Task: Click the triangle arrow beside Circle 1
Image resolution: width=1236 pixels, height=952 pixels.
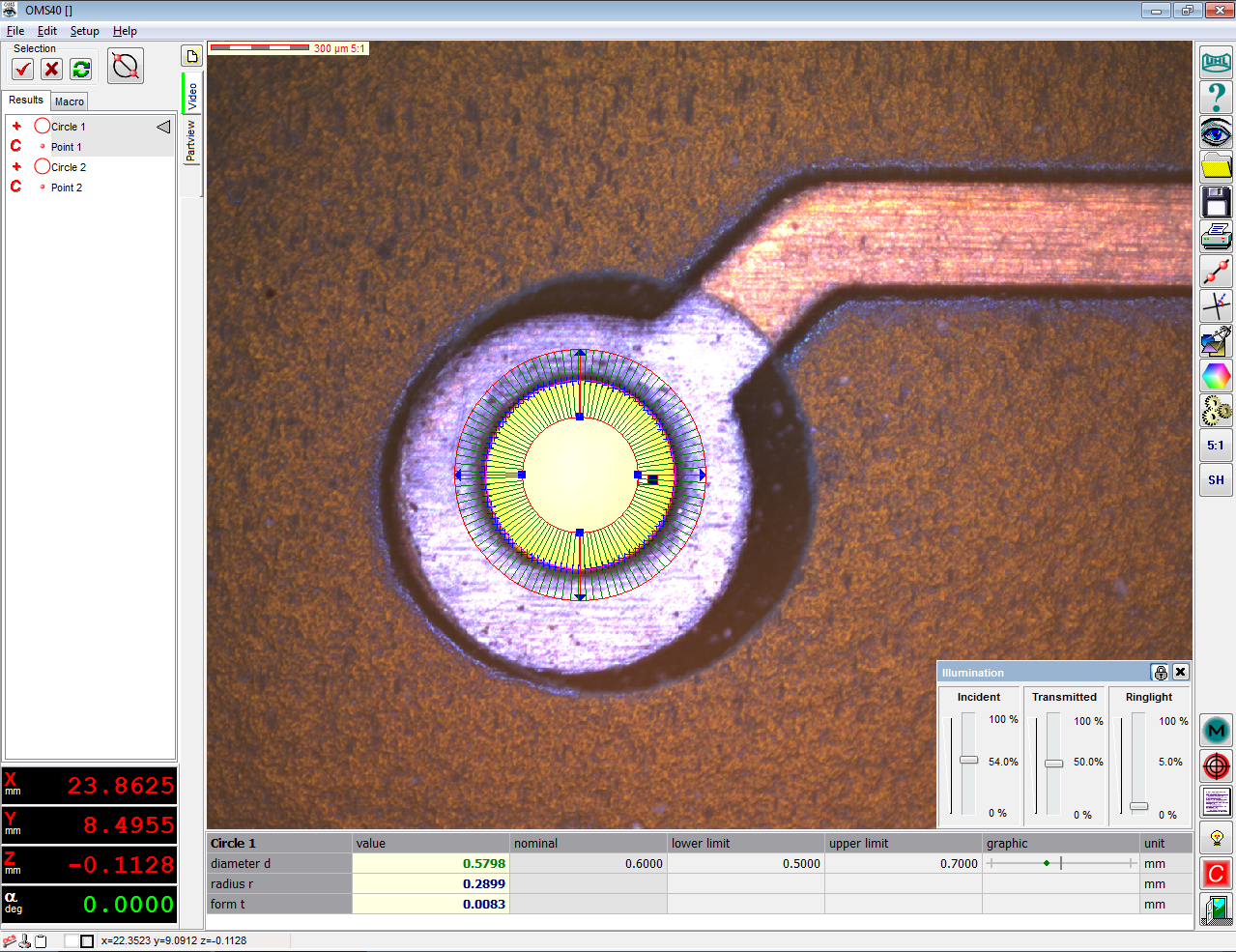Action: pyautogui.click(x=163, y=127)
